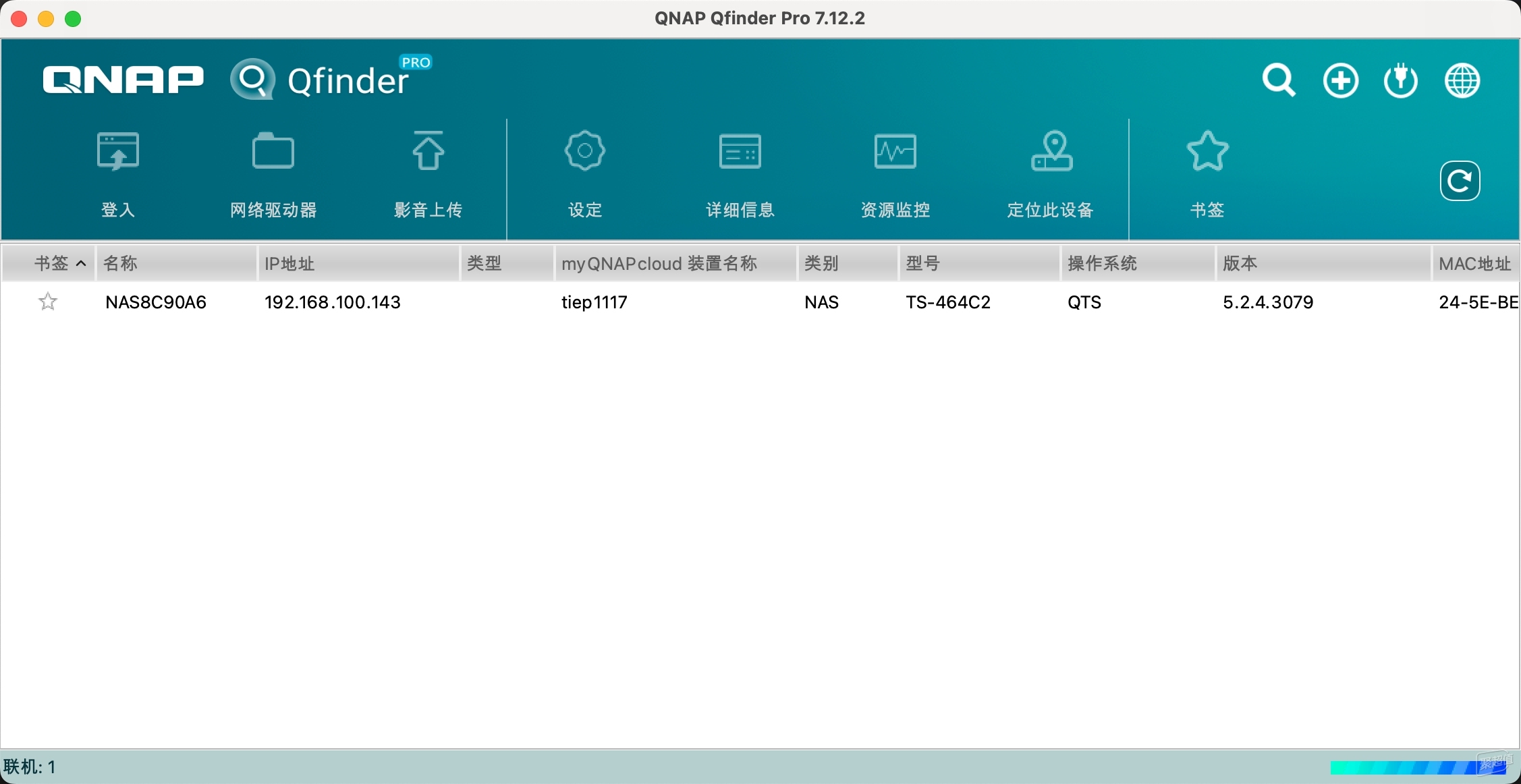Click the QNAP logo
1521x784 pixels.
pos(123,80)
